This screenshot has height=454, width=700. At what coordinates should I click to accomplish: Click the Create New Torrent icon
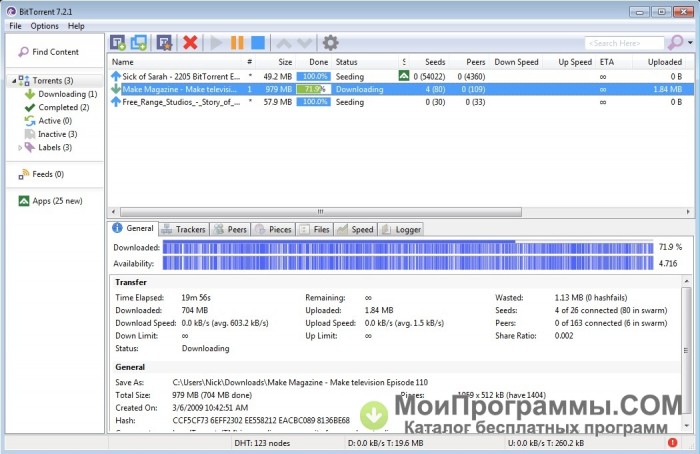coord(164,43)
